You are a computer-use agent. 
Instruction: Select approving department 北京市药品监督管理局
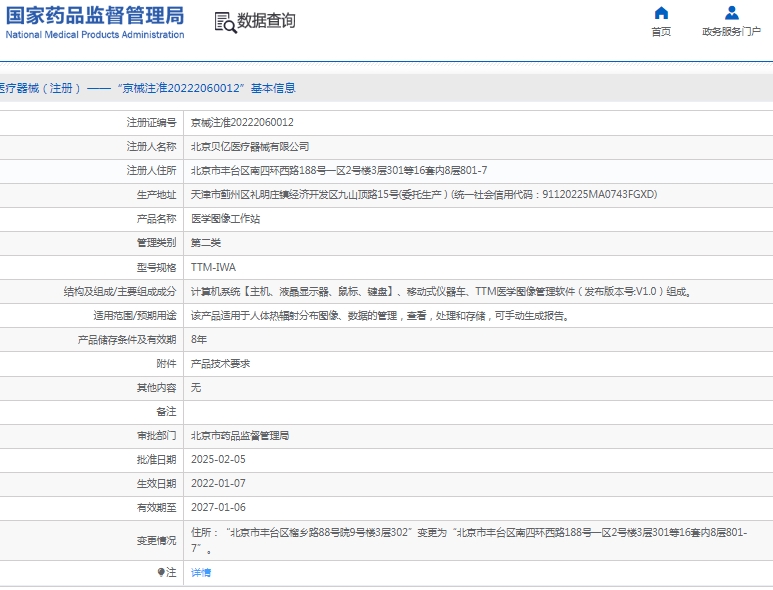(x=240, y=435)
